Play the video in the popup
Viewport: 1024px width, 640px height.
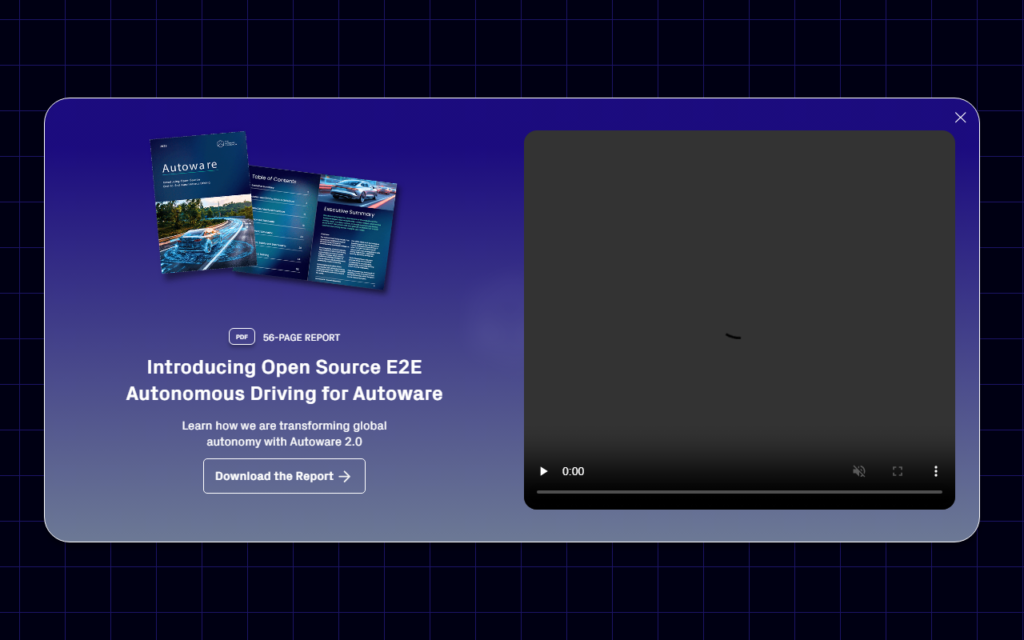(x=544, y=471)
